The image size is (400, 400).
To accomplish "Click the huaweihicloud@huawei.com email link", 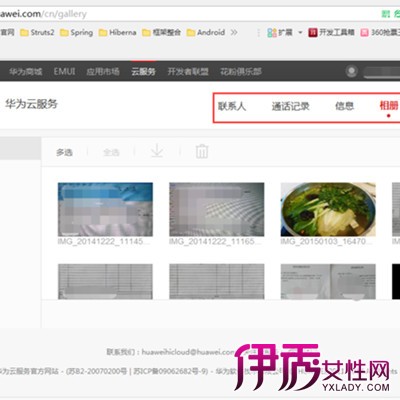I will 189,352.
